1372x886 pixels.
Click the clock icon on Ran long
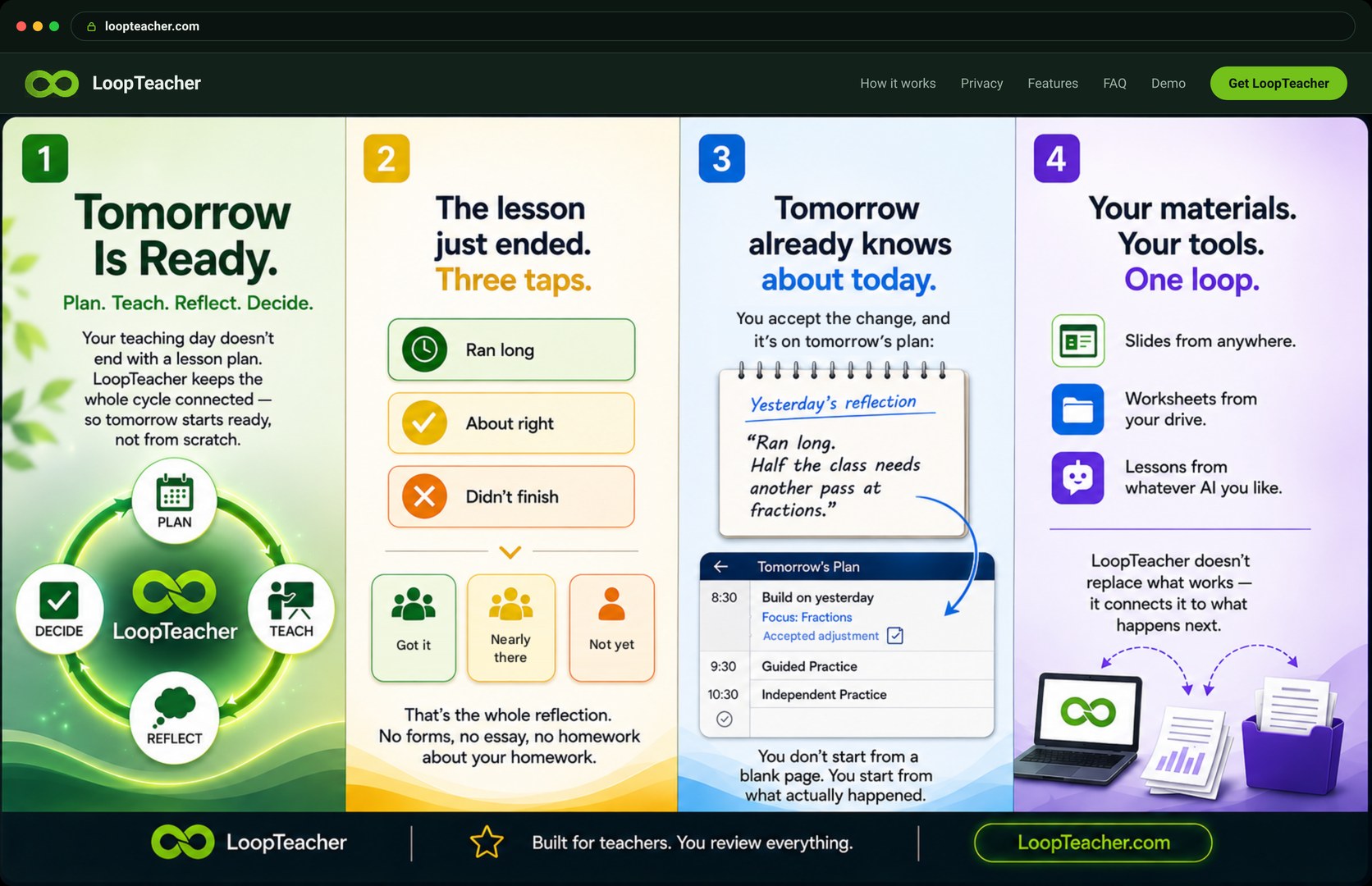[x=424, y=349]
